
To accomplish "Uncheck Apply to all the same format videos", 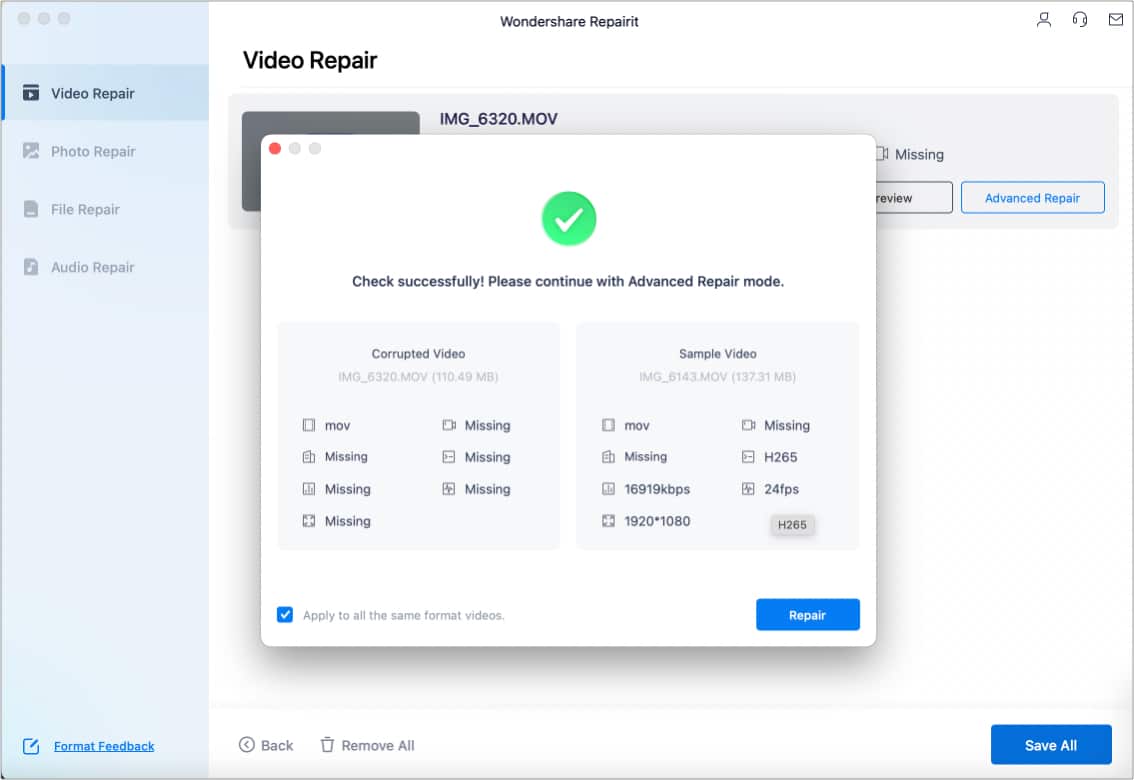I will (x=284, y=614).
